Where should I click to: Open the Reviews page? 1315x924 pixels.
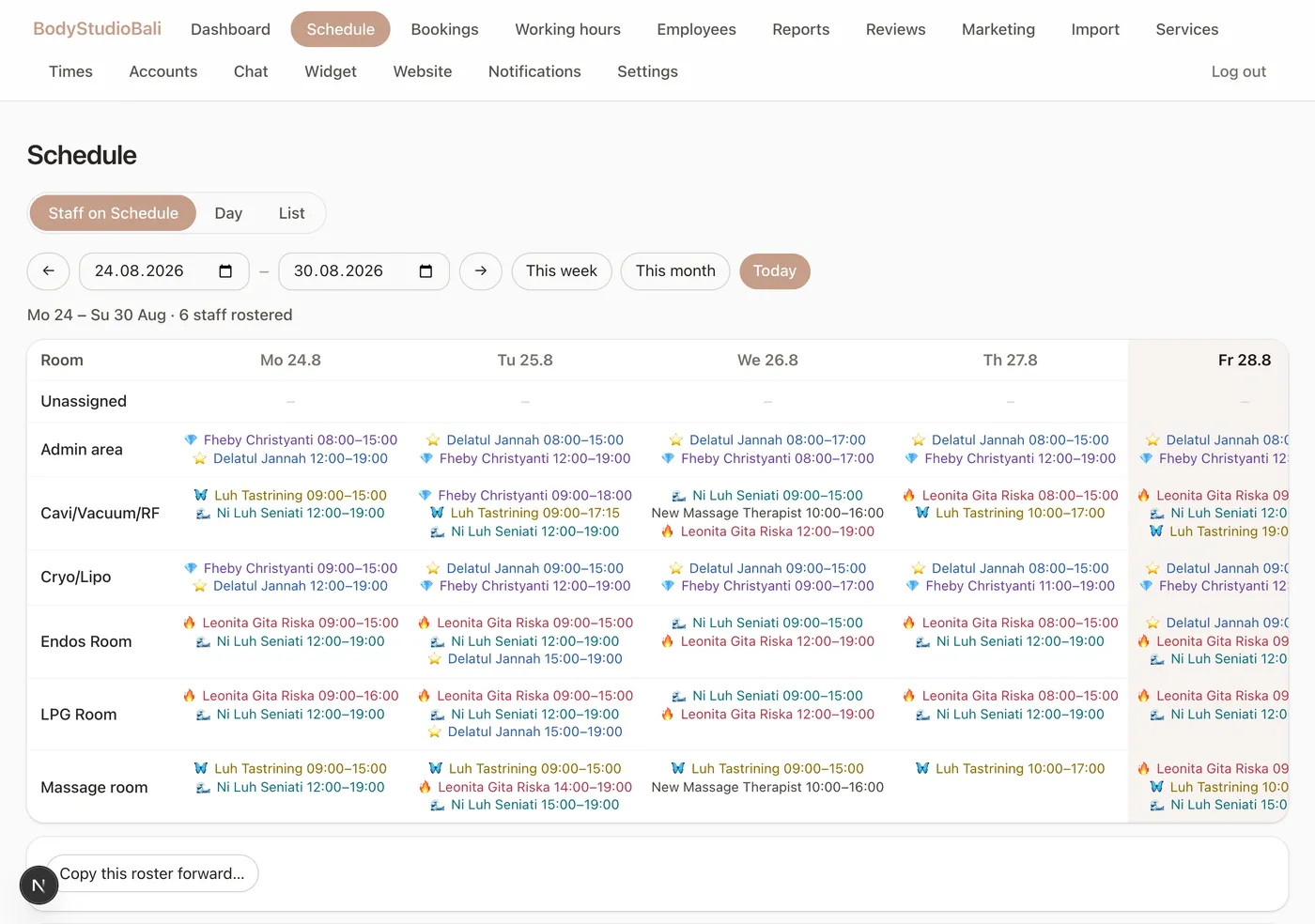[x=895, y=29]
